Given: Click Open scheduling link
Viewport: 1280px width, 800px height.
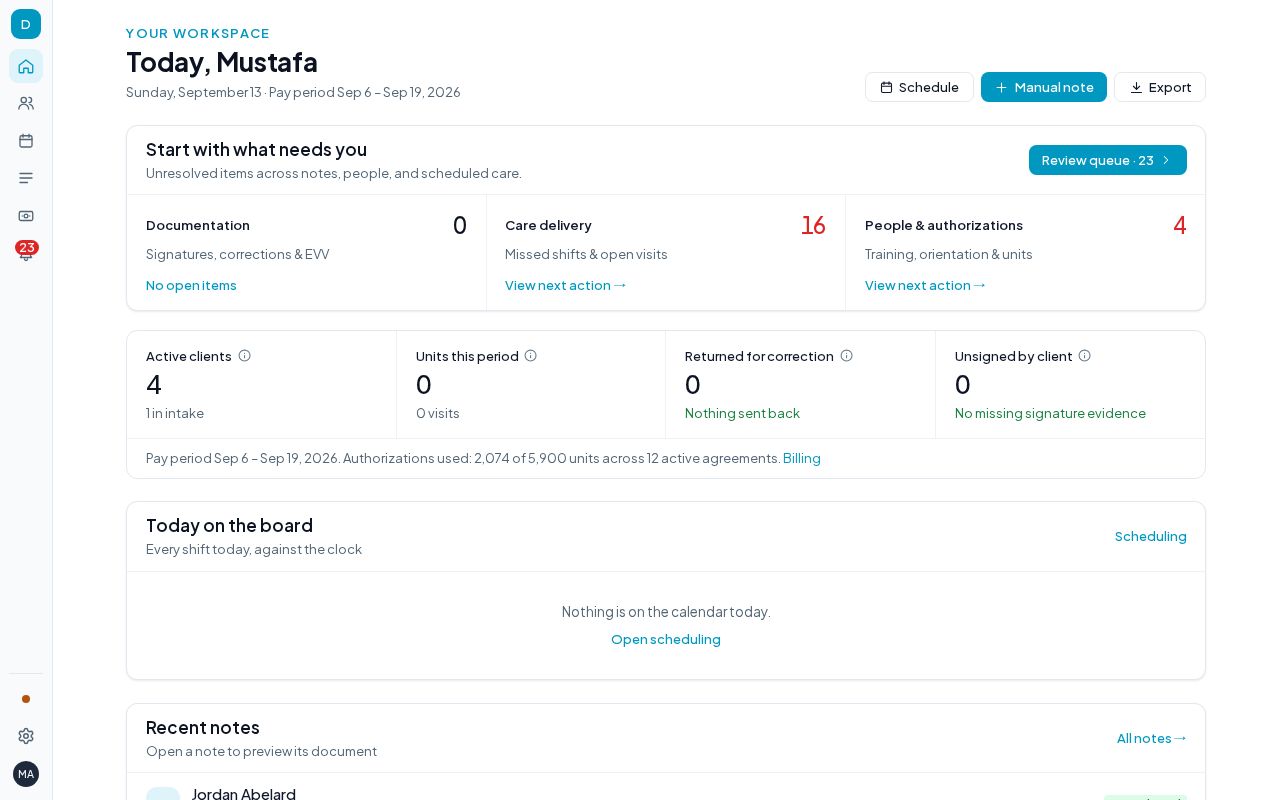Looking at the screenshot, I should (x=666, y=639).
